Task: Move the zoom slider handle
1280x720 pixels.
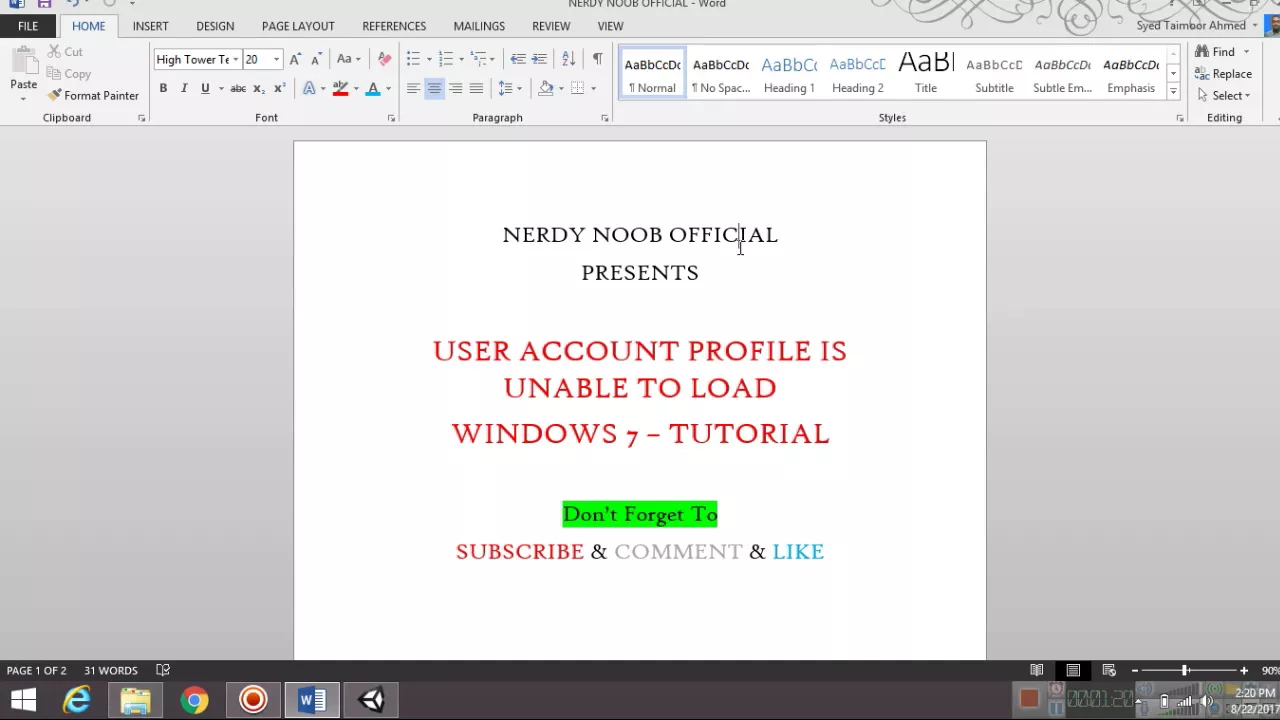Action: coord(1185,670)
